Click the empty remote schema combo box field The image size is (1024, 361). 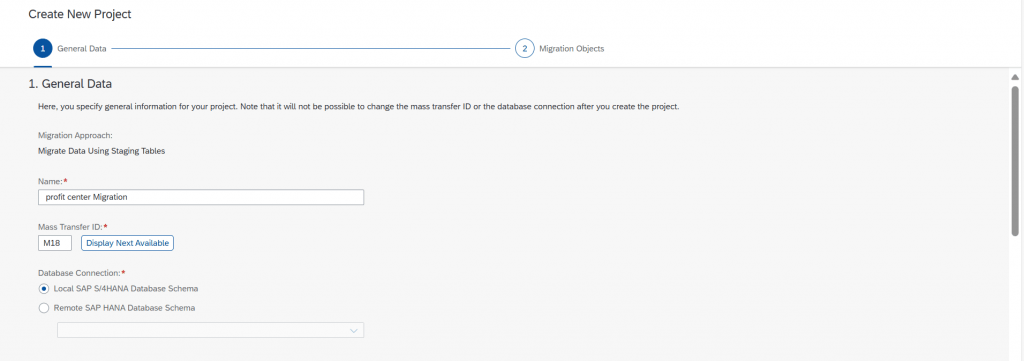click(210, 330)
